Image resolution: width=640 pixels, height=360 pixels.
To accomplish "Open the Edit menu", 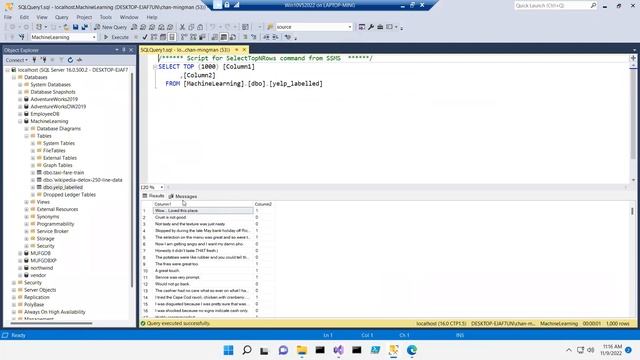I will pos(24,17).
